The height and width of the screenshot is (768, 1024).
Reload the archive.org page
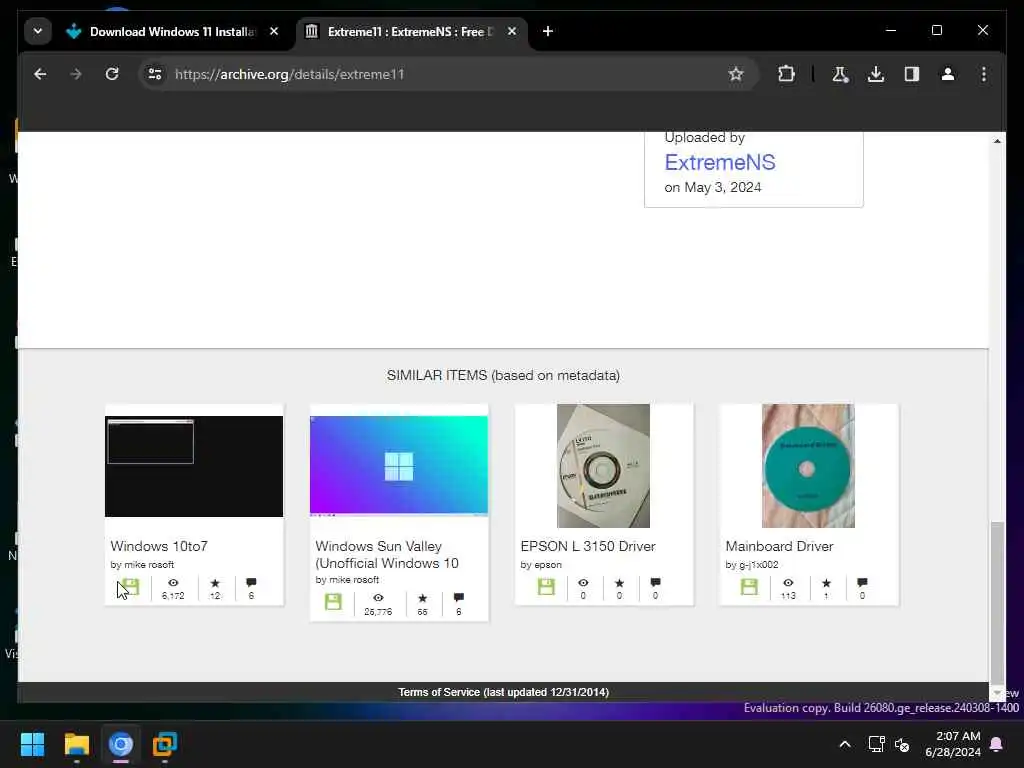point(112,74)
